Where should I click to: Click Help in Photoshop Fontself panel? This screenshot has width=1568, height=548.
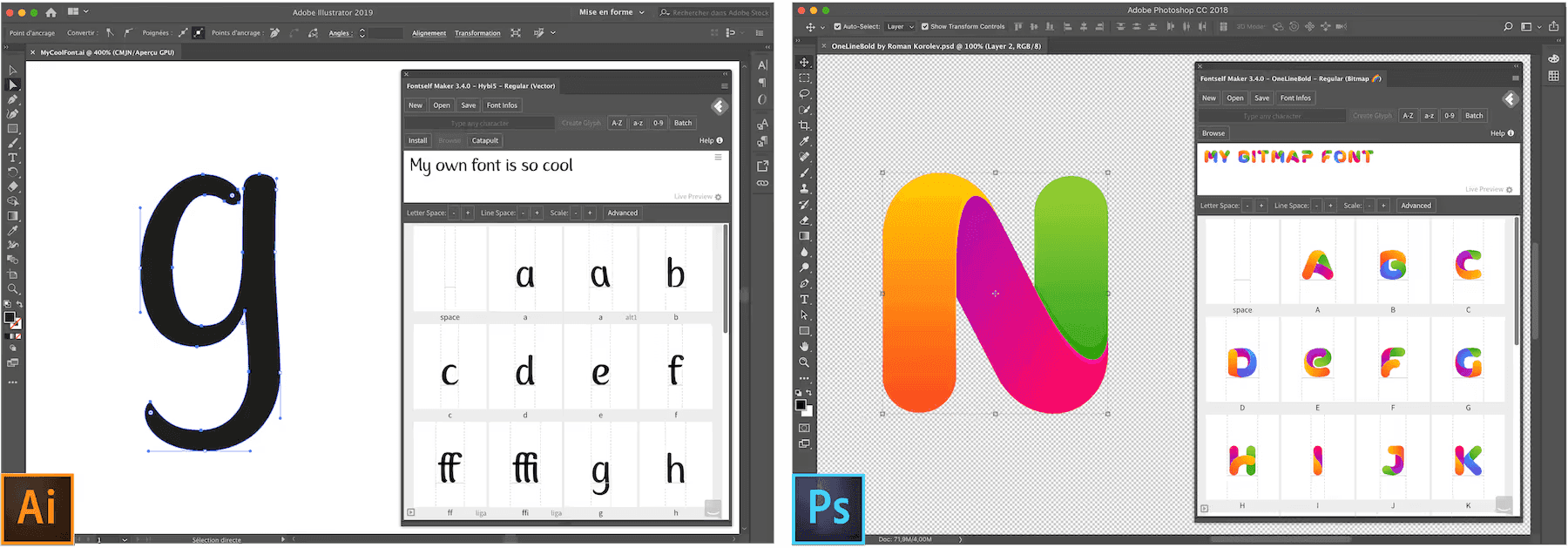tap(1502, 133)
